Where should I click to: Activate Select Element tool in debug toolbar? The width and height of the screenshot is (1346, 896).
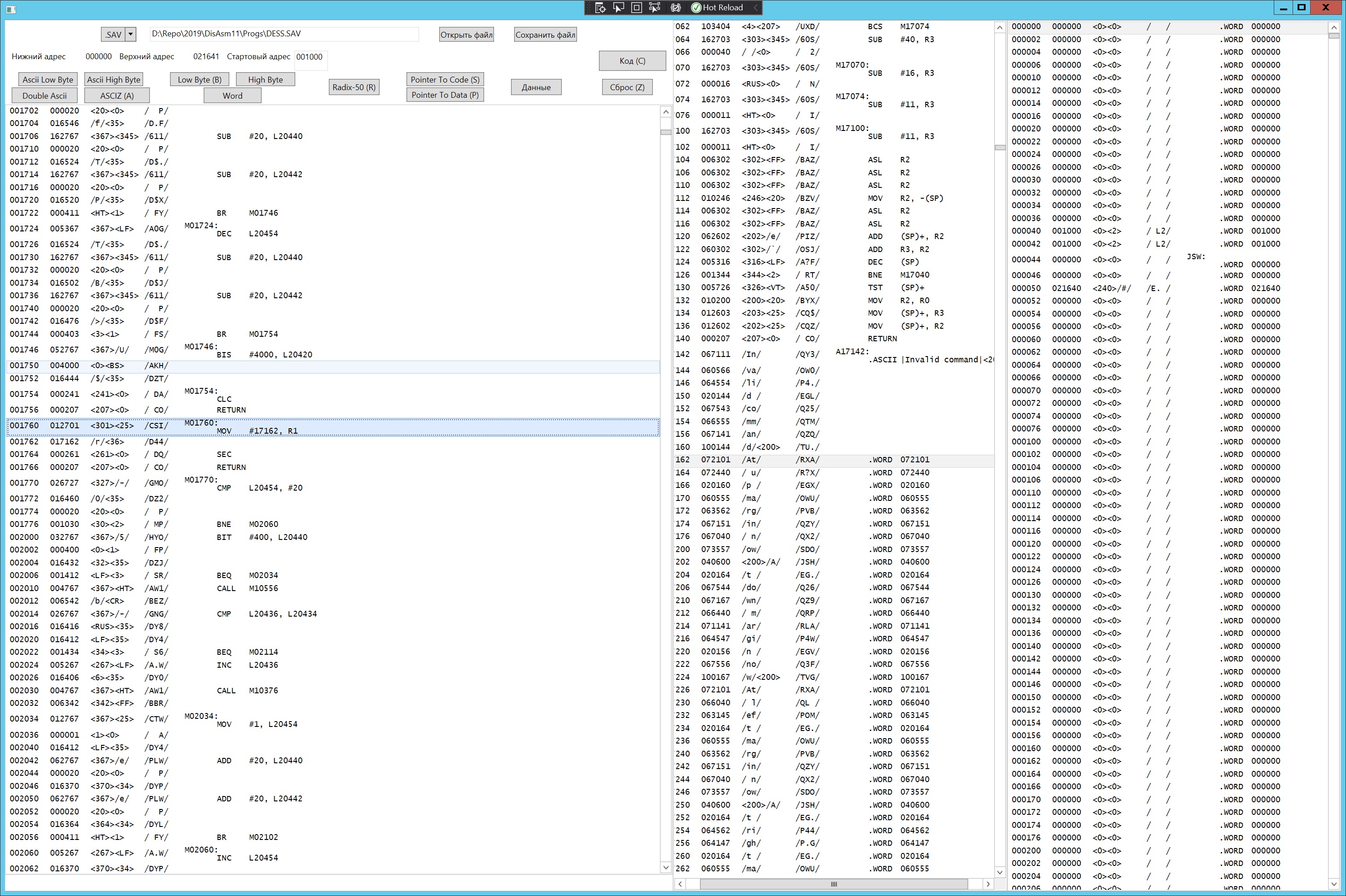(x=618, y=8)
